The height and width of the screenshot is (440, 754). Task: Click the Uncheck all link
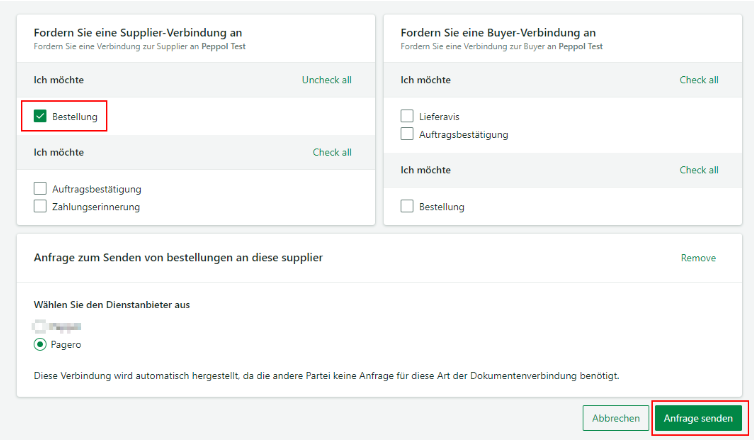tap(326, 80)
